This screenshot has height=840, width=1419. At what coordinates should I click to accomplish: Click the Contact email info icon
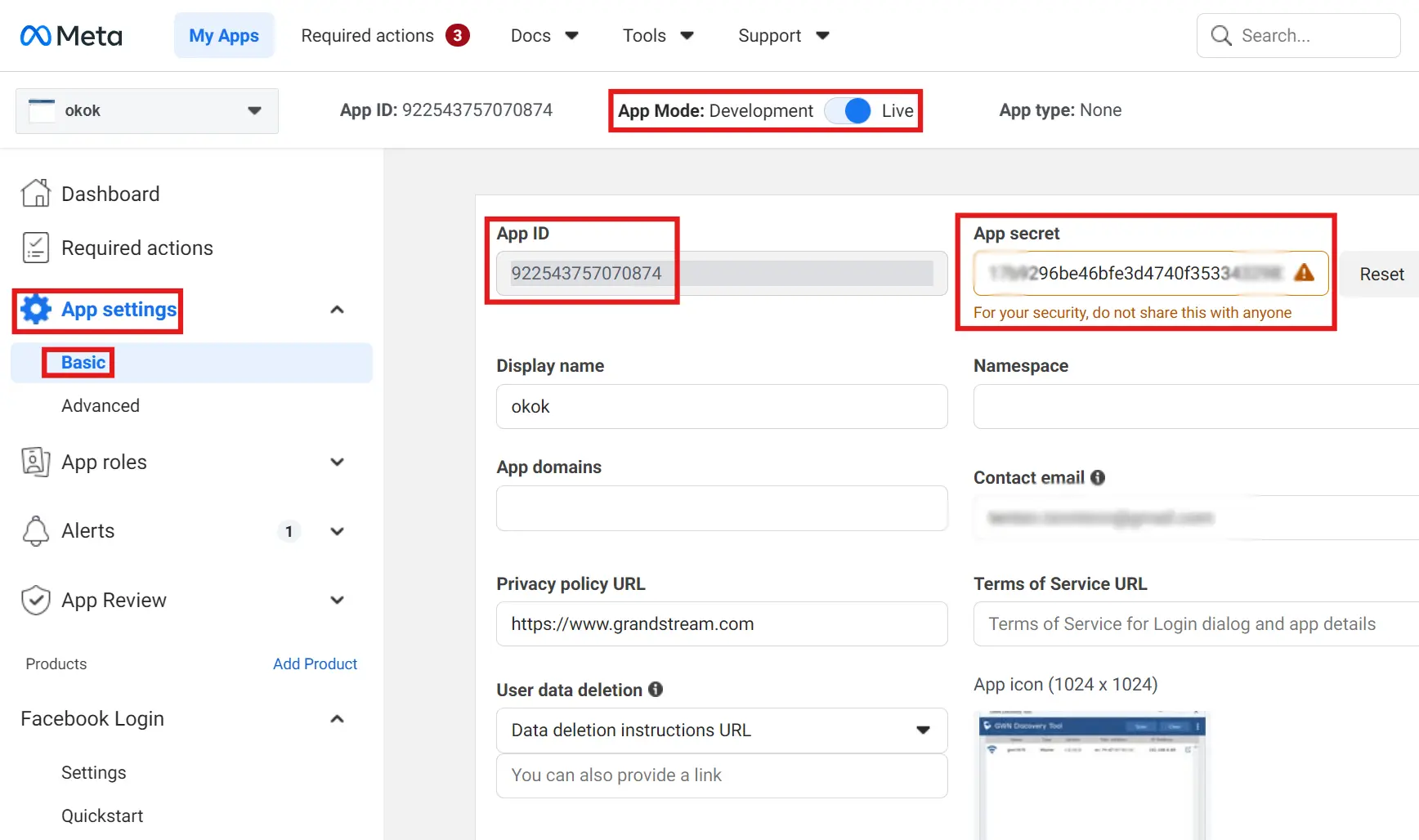pyautogui.click(x=1098, y=478)
